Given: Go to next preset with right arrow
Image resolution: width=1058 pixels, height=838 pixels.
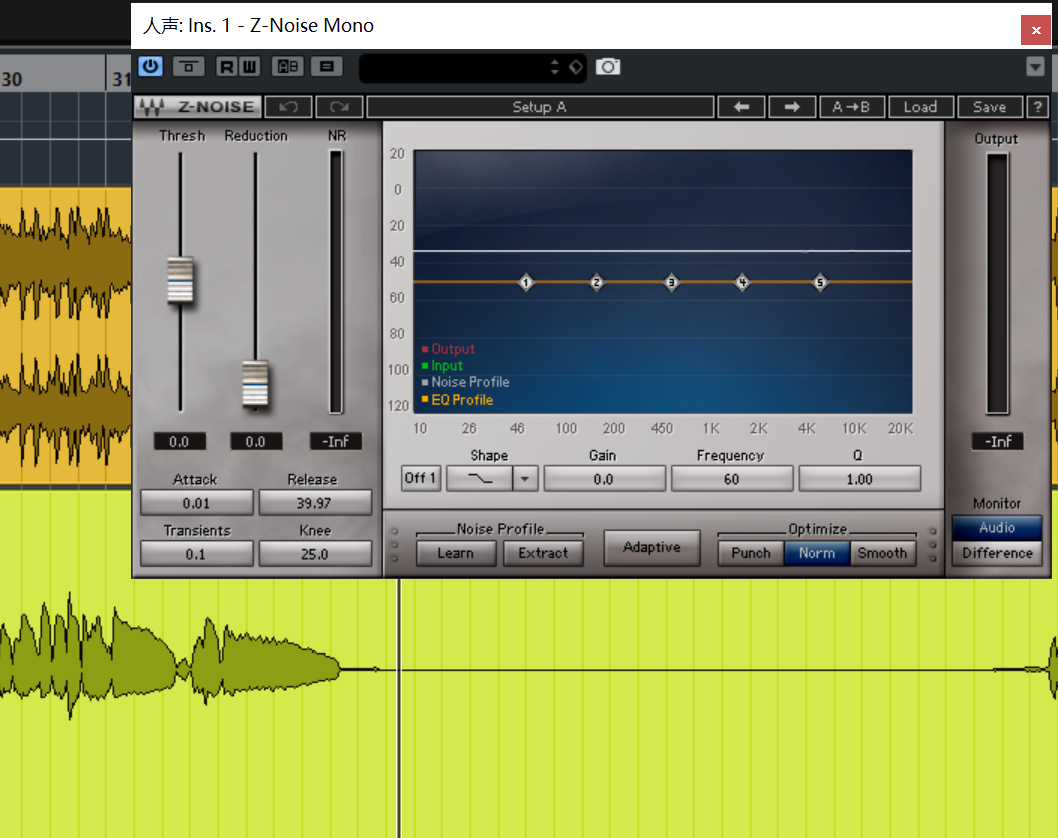Looking at the screenshot, I should tap(792, 107).
